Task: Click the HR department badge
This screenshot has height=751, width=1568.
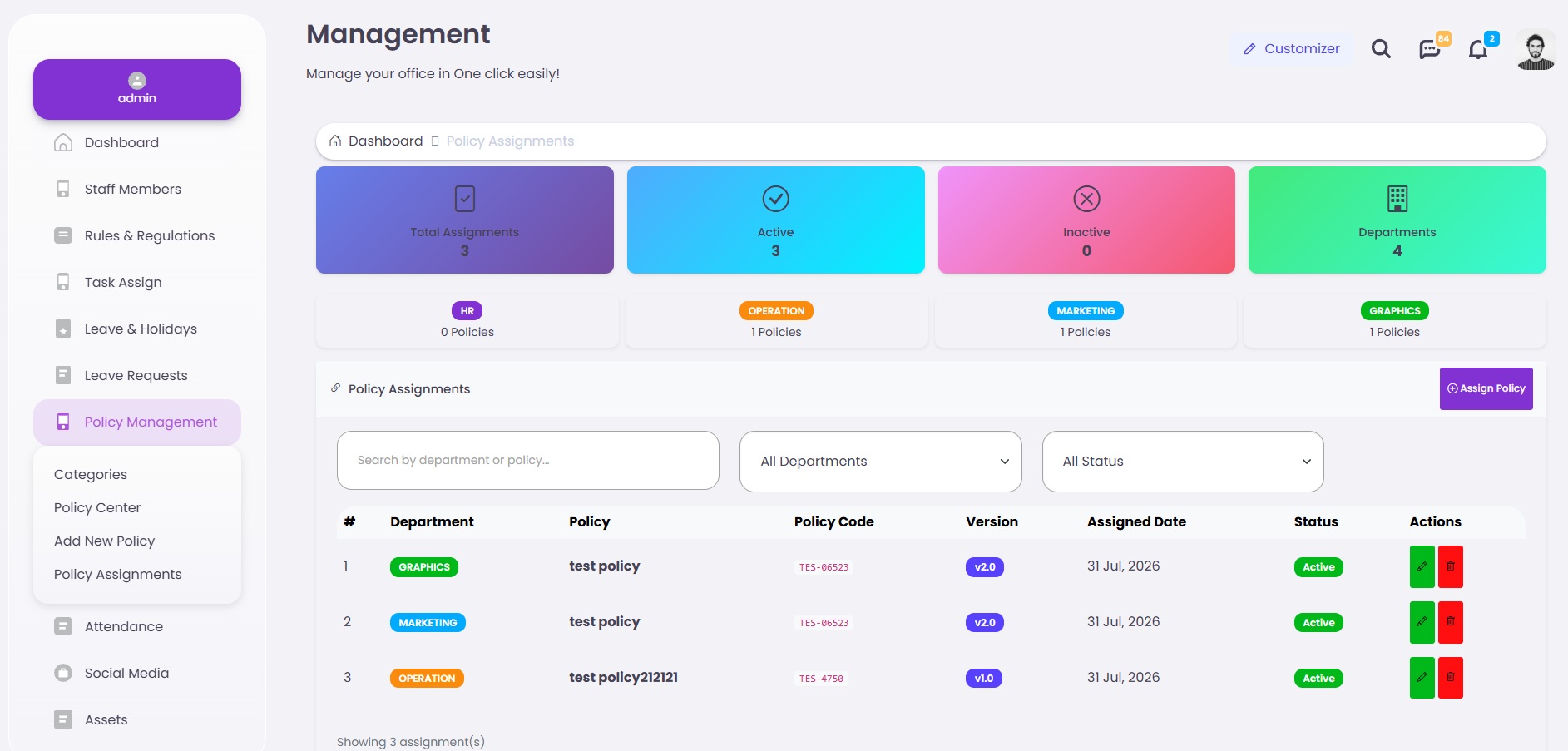Action: tap(467, 311)
